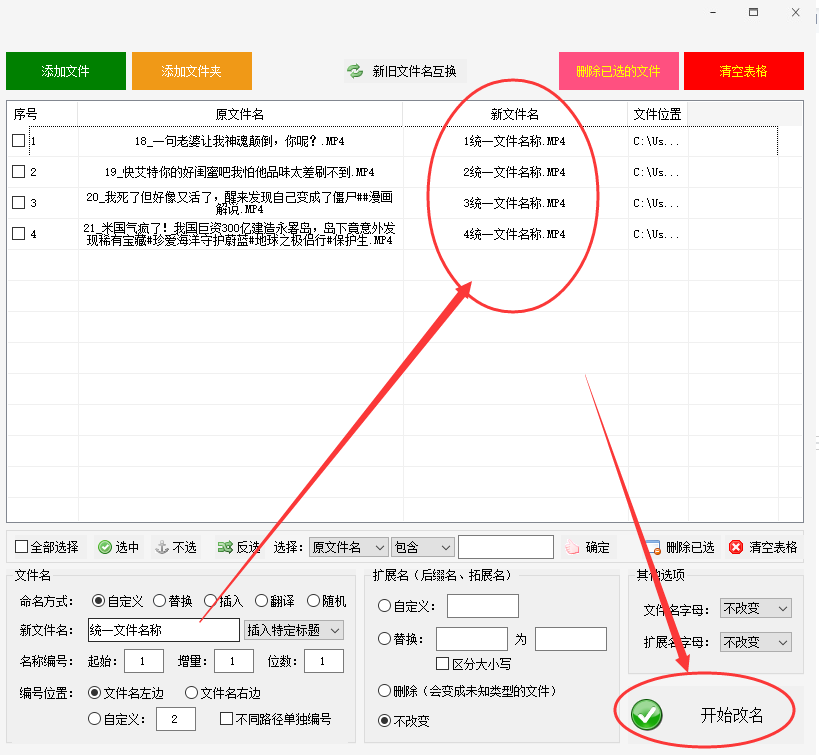Tick the checkbox for row 3

[x=18, y=202]
